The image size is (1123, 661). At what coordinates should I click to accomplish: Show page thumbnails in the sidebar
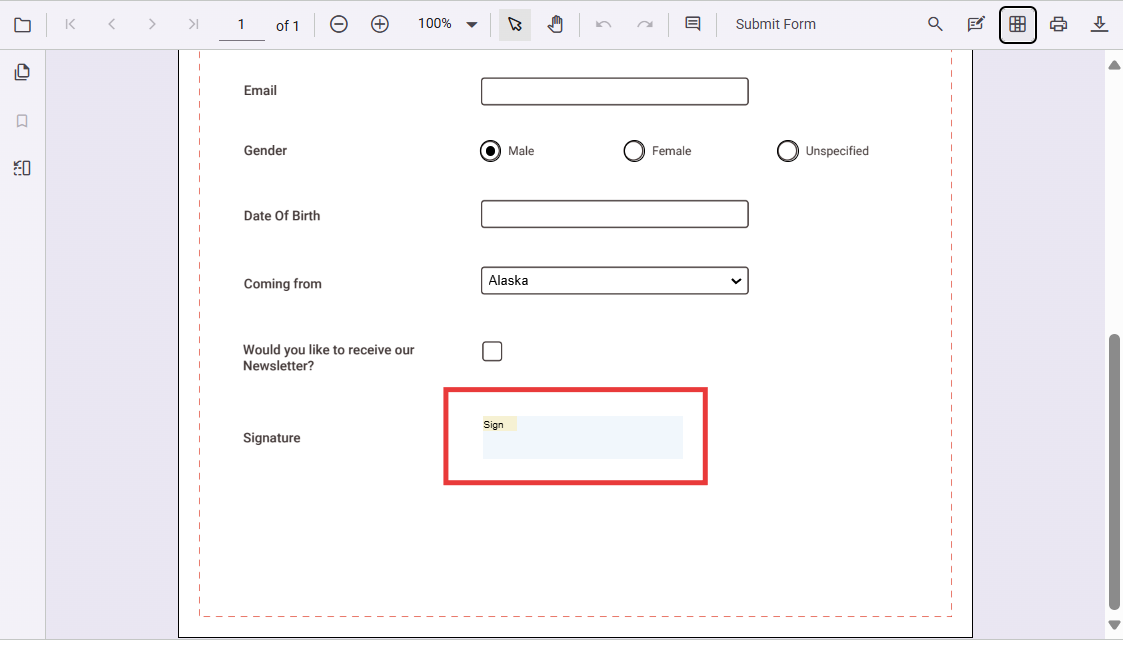[22, 71]
